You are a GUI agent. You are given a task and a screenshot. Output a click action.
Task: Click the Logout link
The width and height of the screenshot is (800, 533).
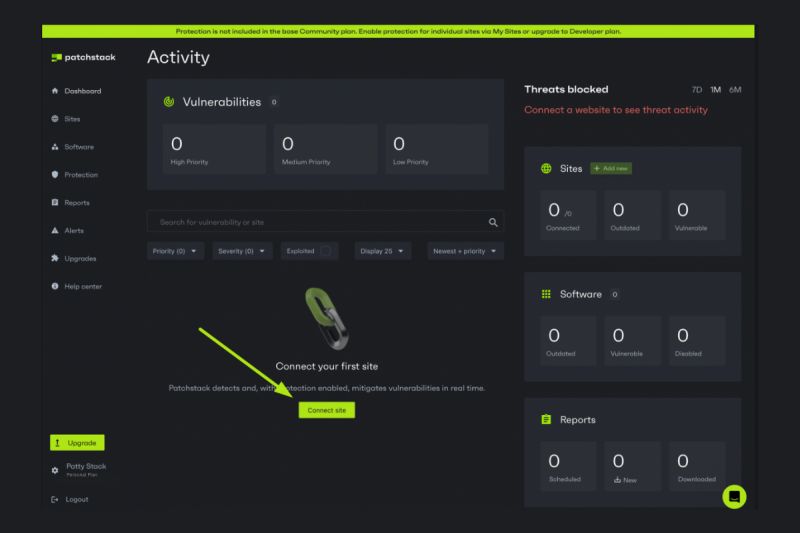coord(77,499)
